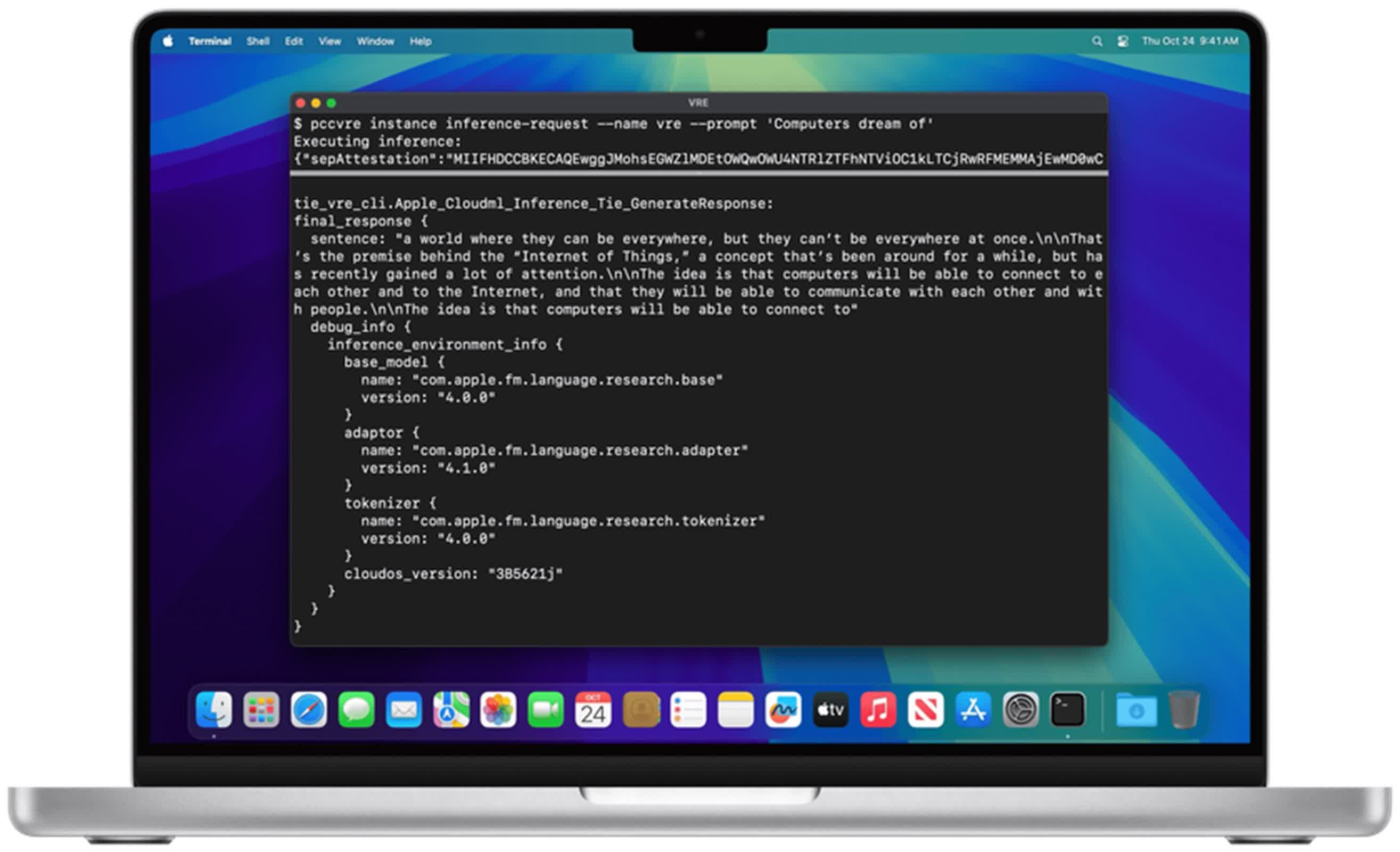Open the Photos app in the Dock

498,709
